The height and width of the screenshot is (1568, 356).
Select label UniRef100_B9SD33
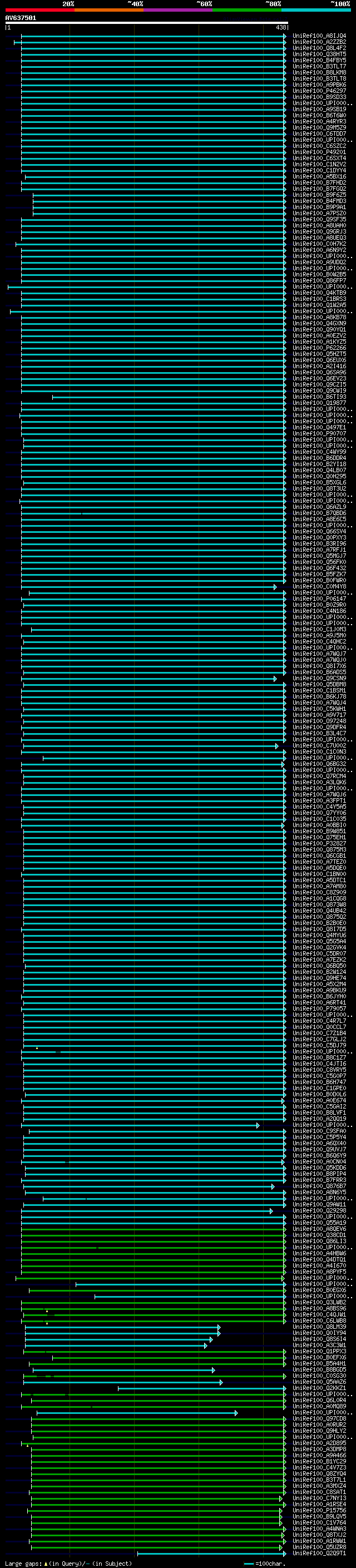point(319,97)
